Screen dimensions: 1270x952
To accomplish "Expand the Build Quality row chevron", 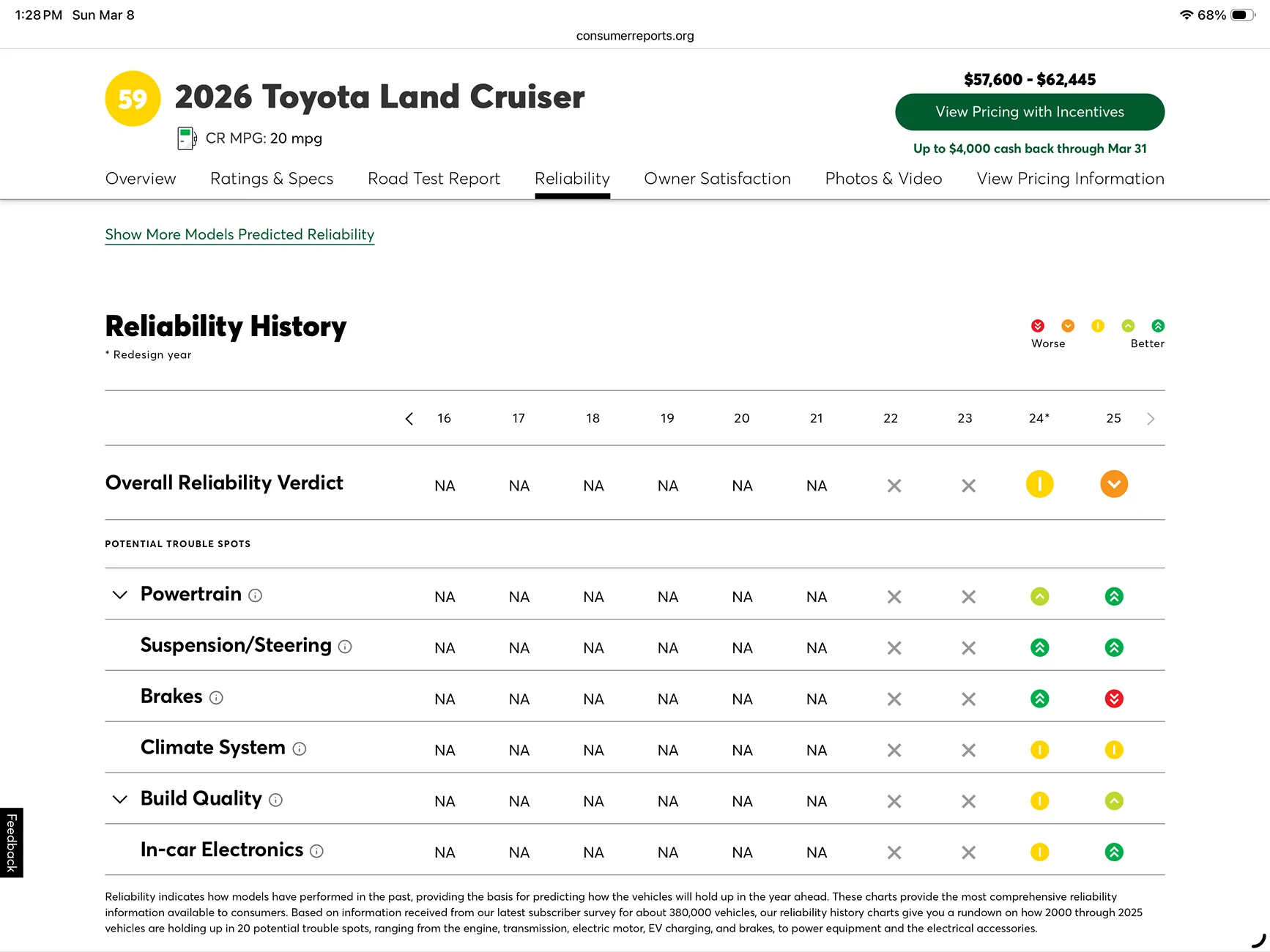I will (120, 799).
